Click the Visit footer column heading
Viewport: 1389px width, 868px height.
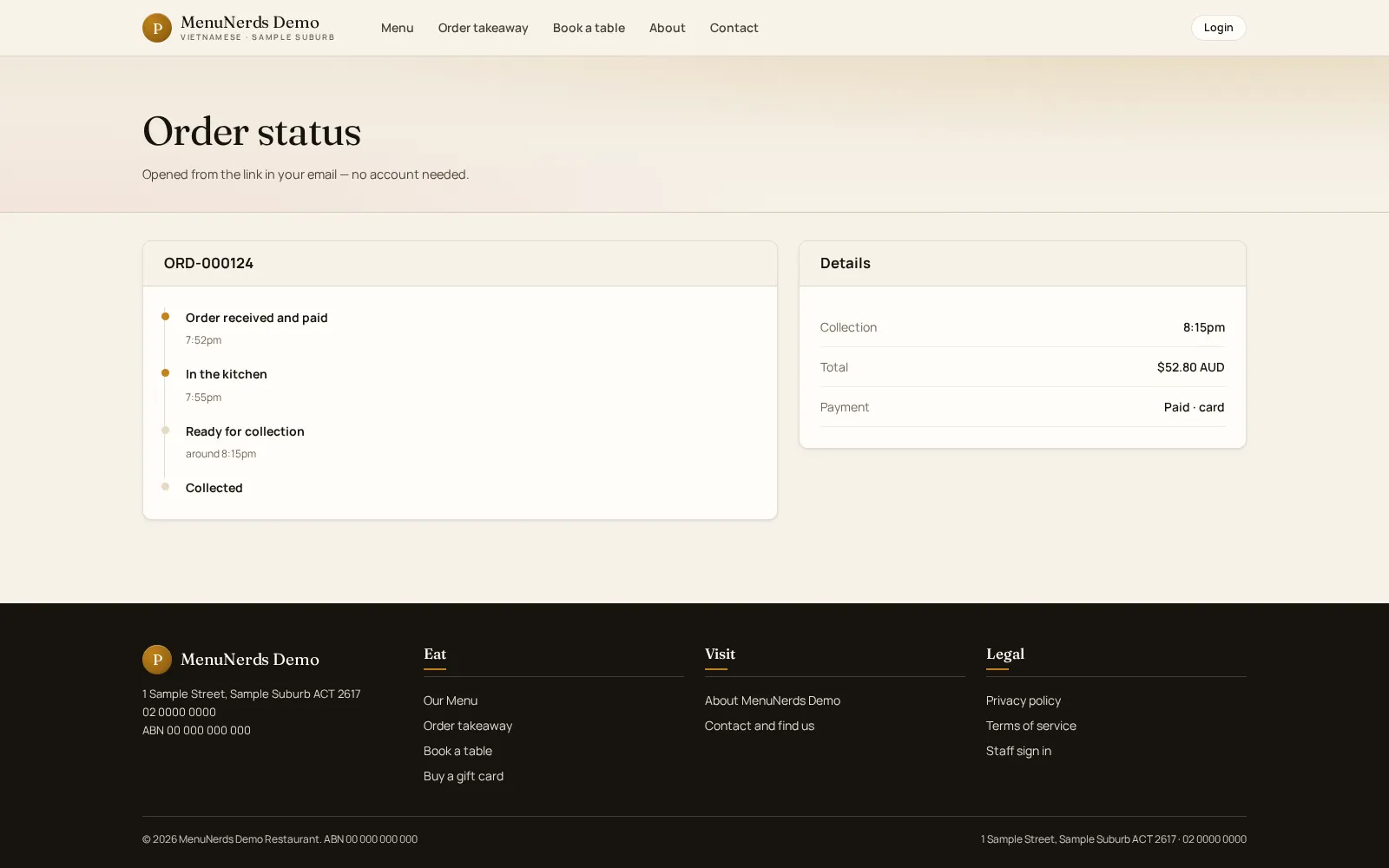[x=720, y=654]
